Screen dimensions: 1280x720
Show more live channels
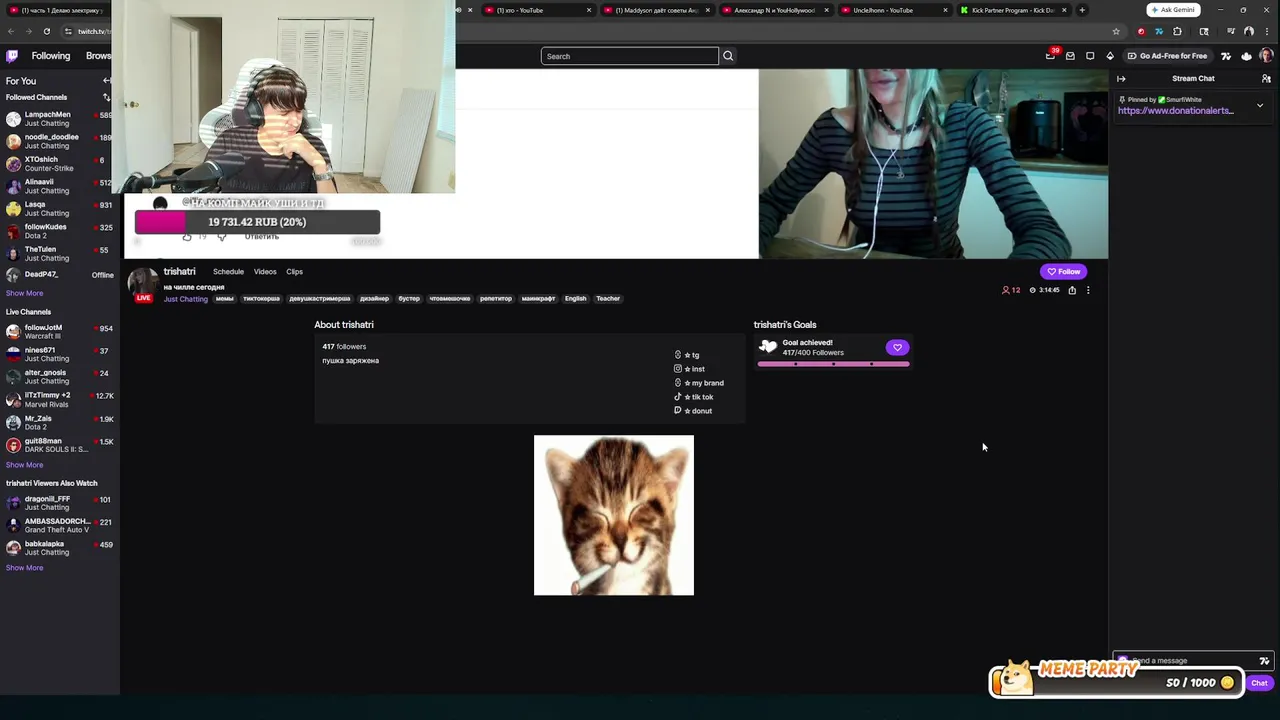click(x=24, y=465)
